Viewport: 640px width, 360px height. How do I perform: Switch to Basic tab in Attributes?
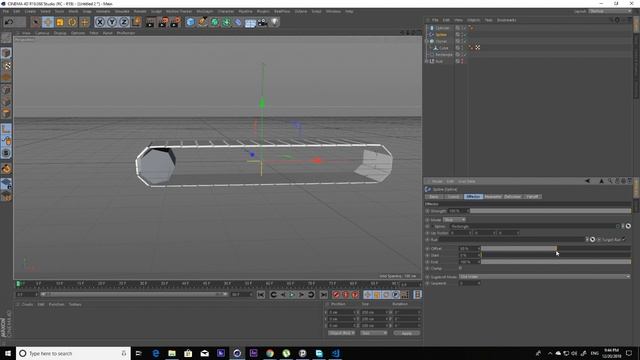tap(433, 197)
